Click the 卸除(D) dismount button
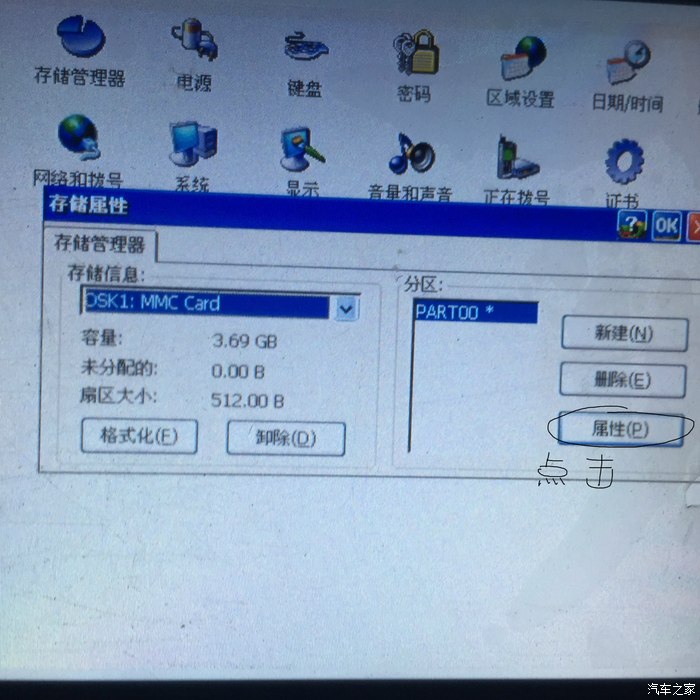This screenshot has width=700, height=700. click(x=286, y=438)
